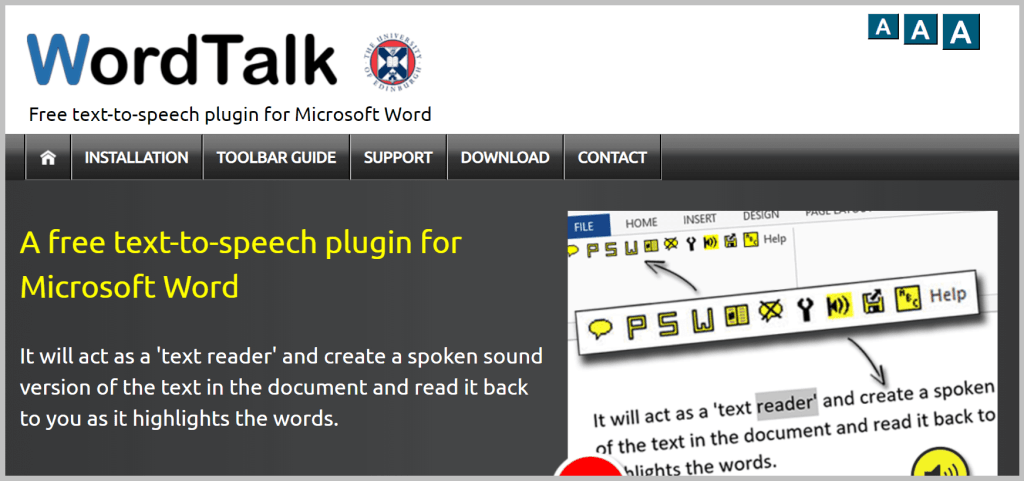Viewport: 1024px width, 481px height.
Task: Click the yellow speech bubble icon in enlarged toolbar
Action: coord(600,328)
